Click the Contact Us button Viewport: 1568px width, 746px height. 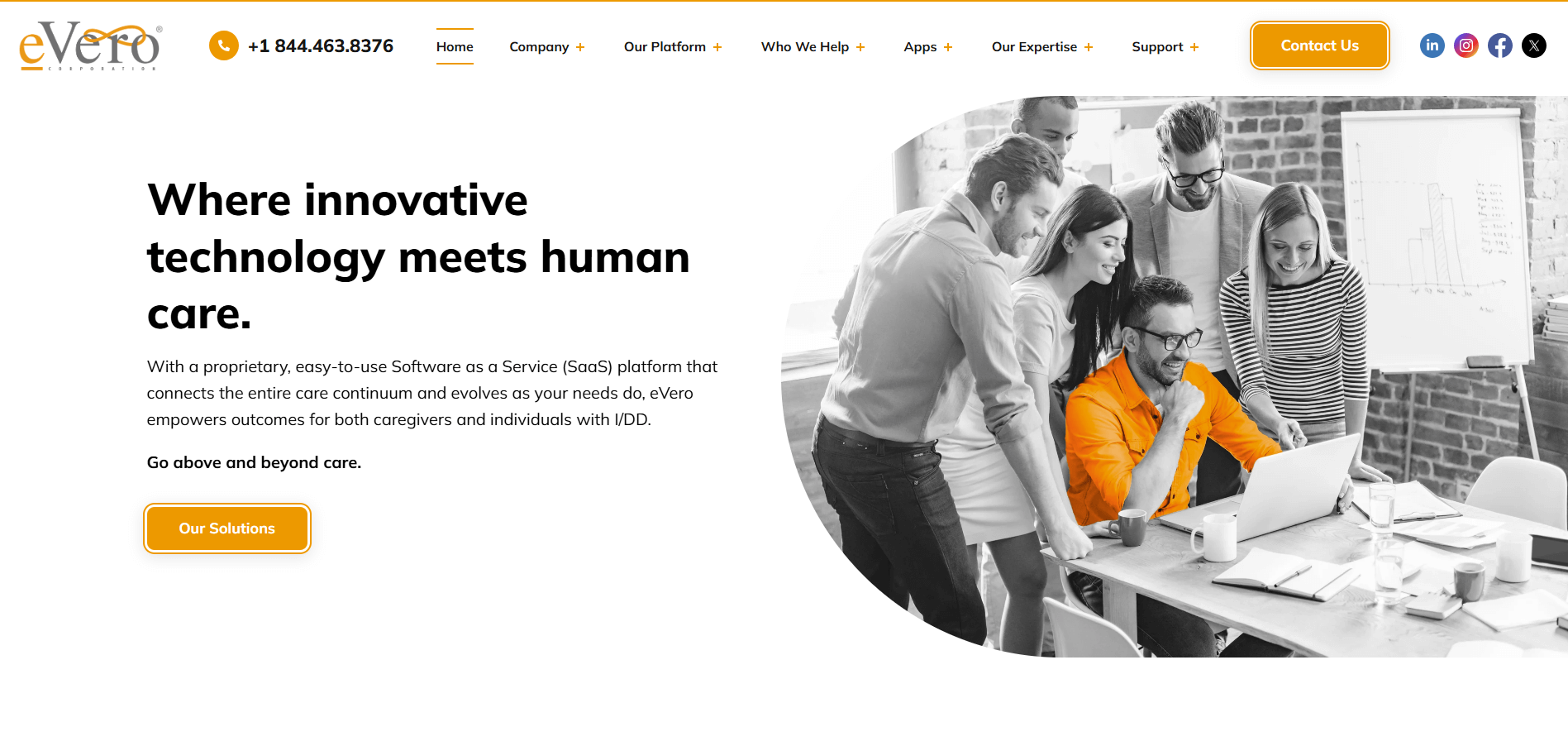1319,45
